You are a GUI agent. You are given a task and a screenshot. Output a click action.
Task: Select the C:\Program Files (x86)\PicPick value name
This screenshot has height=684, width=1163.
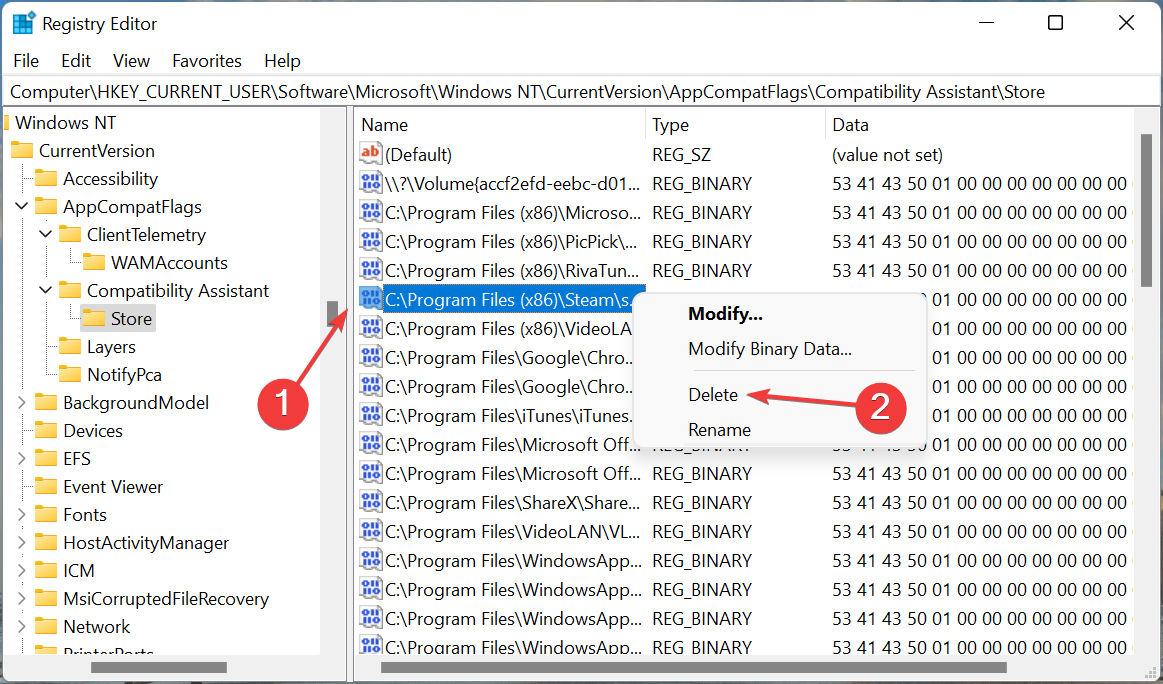pyautogui.click(x=512, y=241)
